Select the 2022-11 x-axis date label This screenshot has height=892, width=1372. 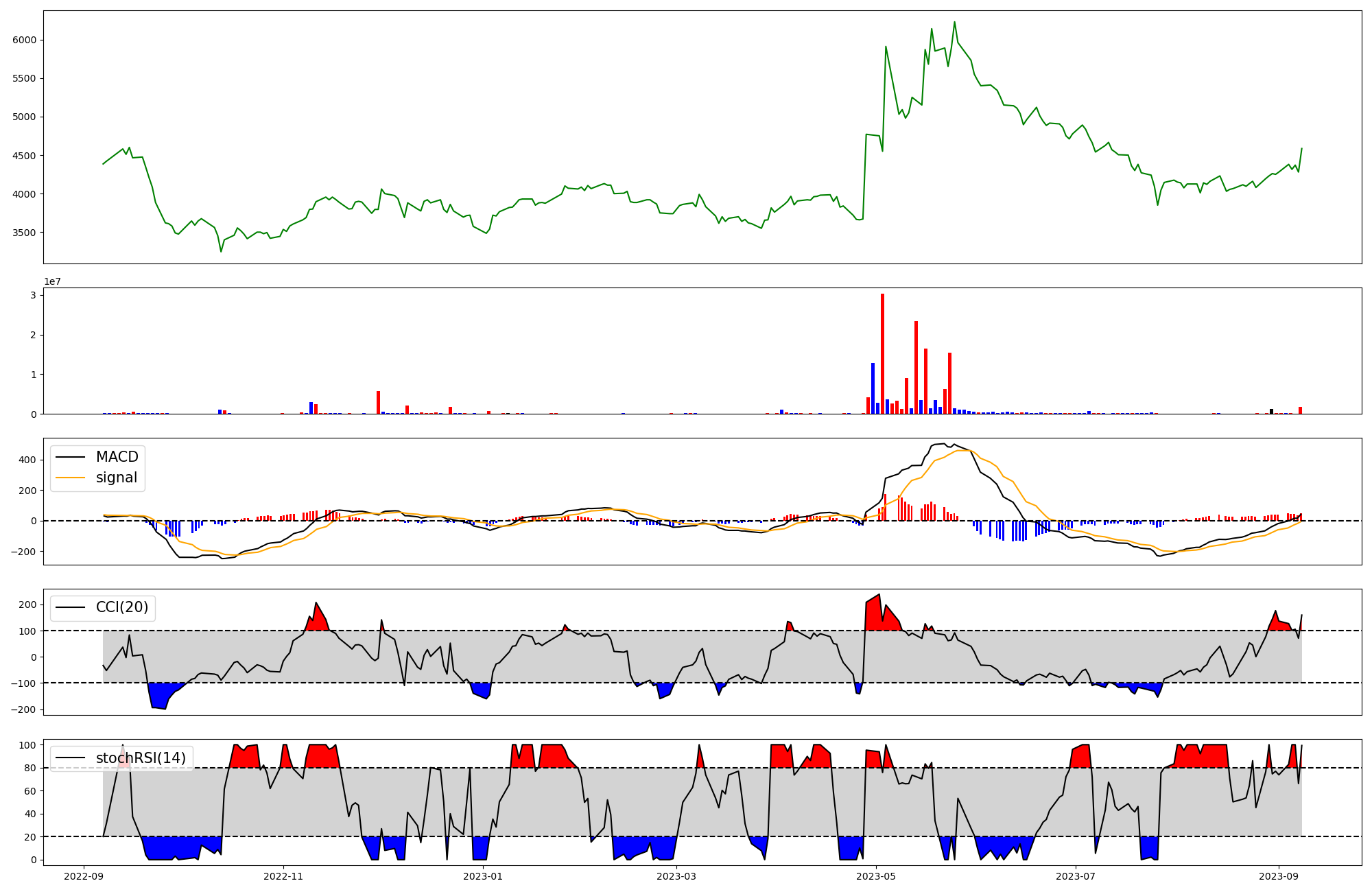(283, 876)
